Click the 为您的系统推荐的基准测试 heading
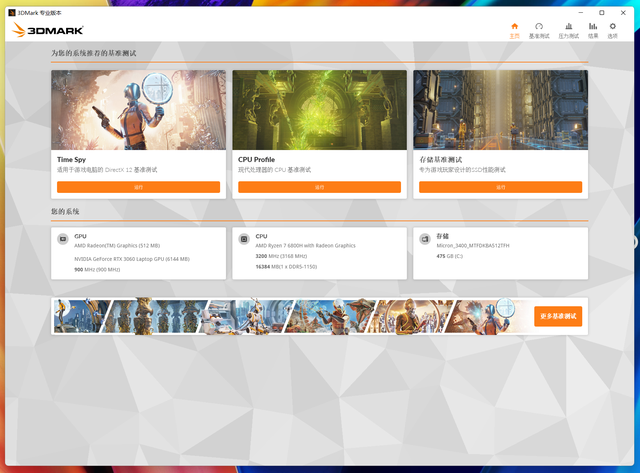Screen dimensions: 640x473 tap(93, 53)
